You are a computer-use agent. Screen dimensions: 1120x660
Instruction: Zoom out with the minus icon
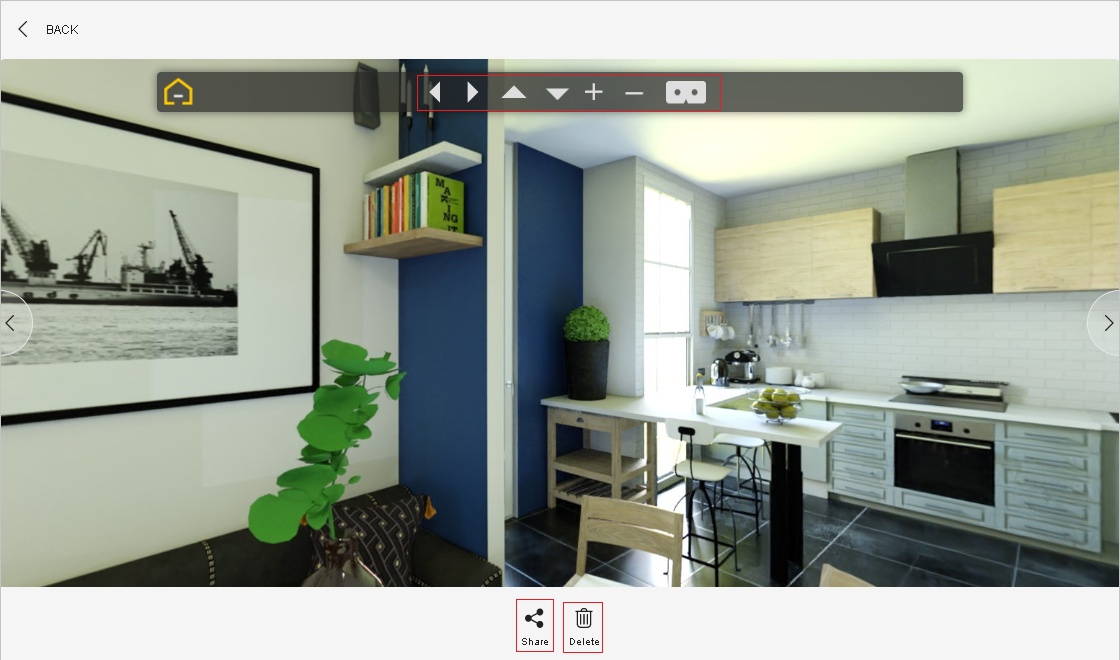[x=634, y=93]
